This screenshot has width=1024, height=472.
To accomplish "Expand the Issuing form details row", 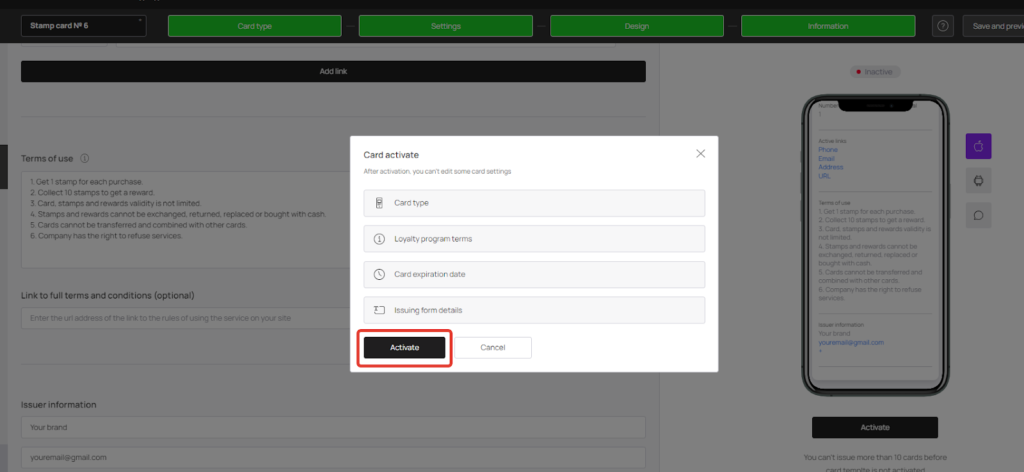I will pos(534,310).
